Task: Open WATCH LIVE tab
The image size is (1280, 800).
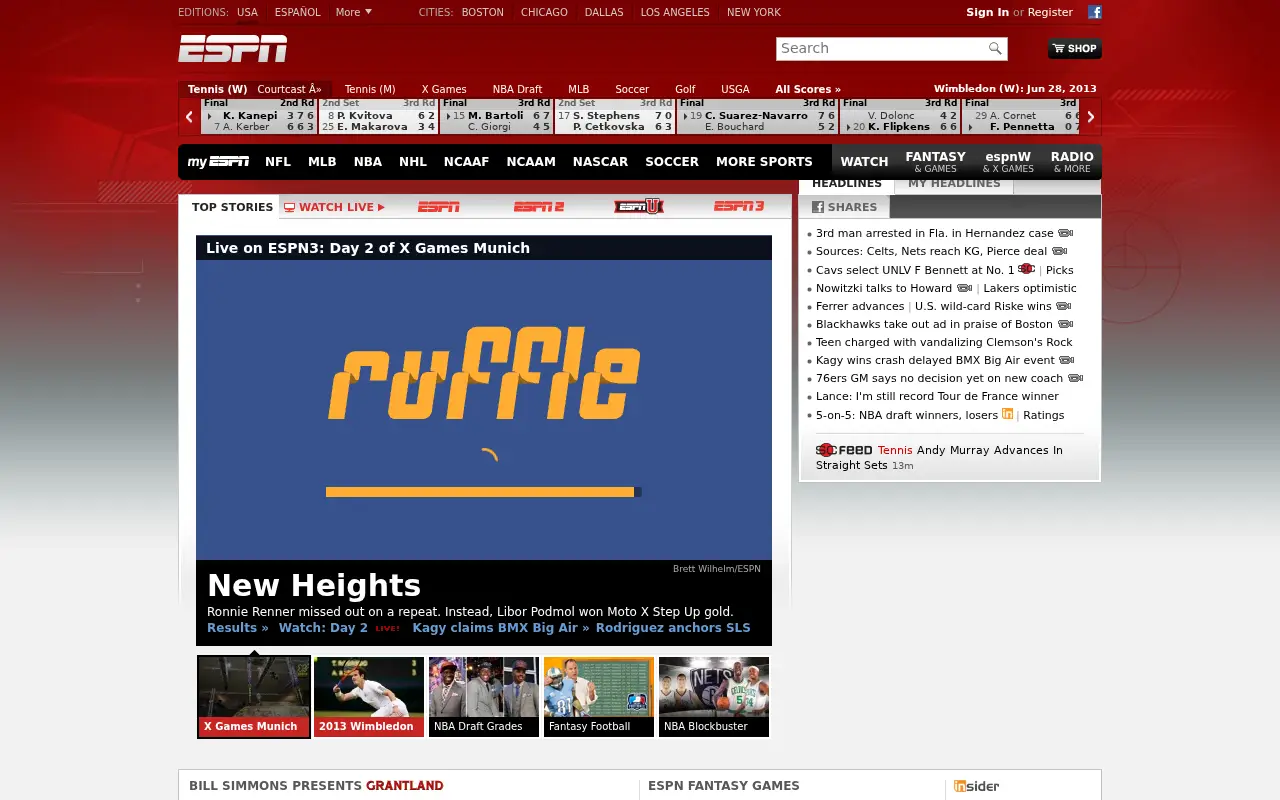Action: 334,207
